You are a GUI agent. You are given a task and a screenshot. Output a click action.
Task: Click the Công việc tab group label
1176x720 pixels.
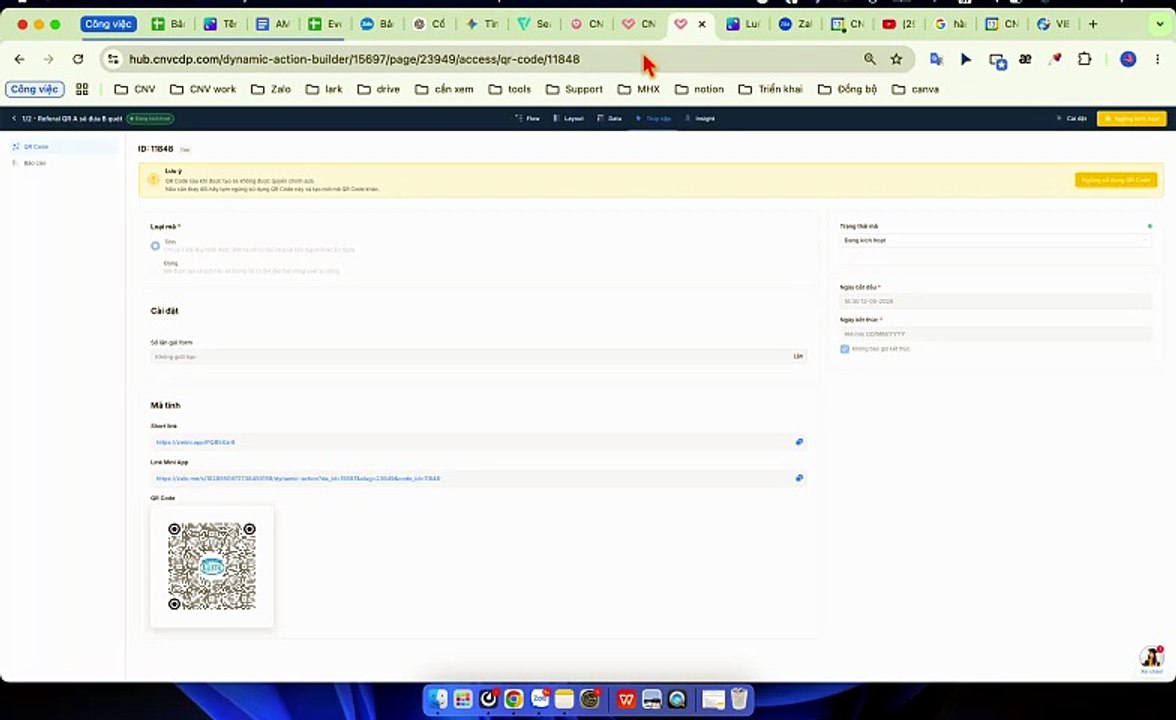[x=108, y=24]
